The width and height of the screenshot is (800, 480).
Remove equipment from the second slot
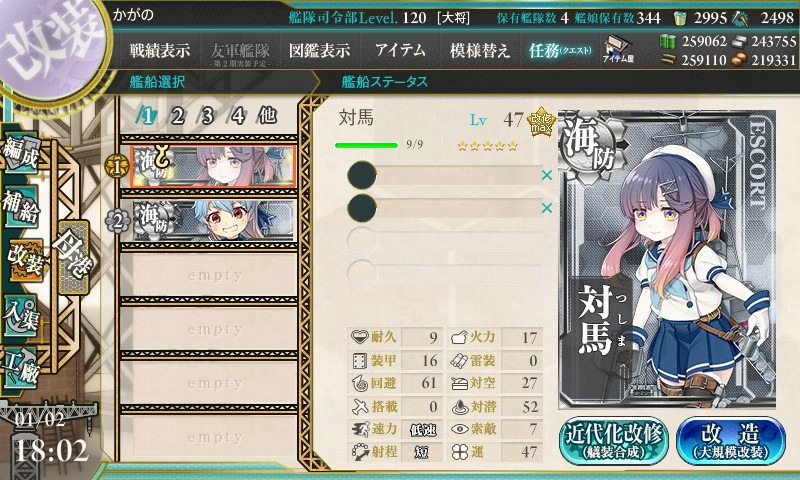(547, 208)
